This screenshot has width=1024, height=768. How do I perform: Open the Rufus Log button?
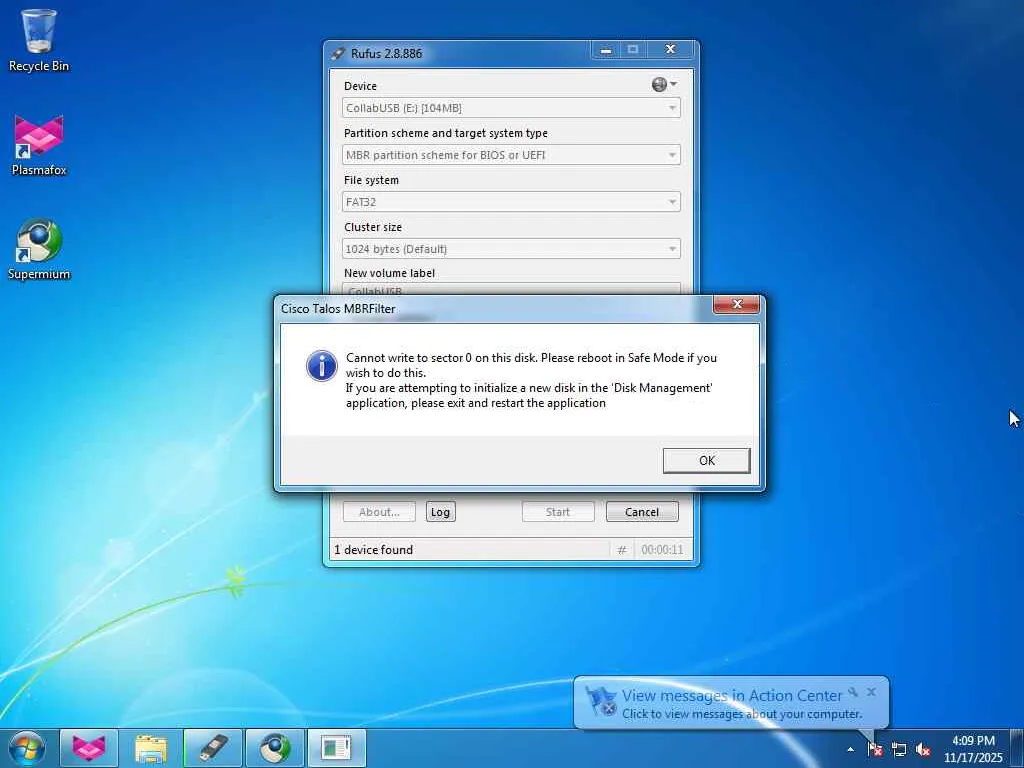point(440,512)
